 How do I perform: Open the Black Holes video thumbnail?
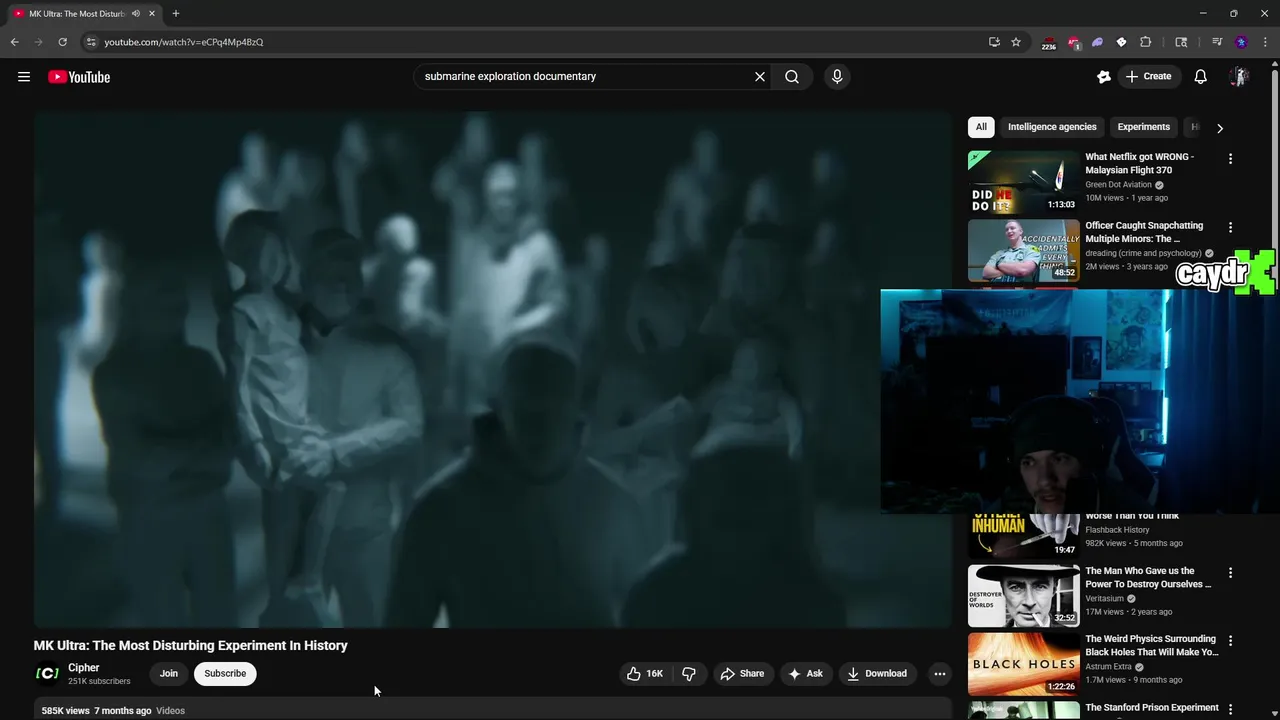pyautogui.click(x=1023, y=664)
